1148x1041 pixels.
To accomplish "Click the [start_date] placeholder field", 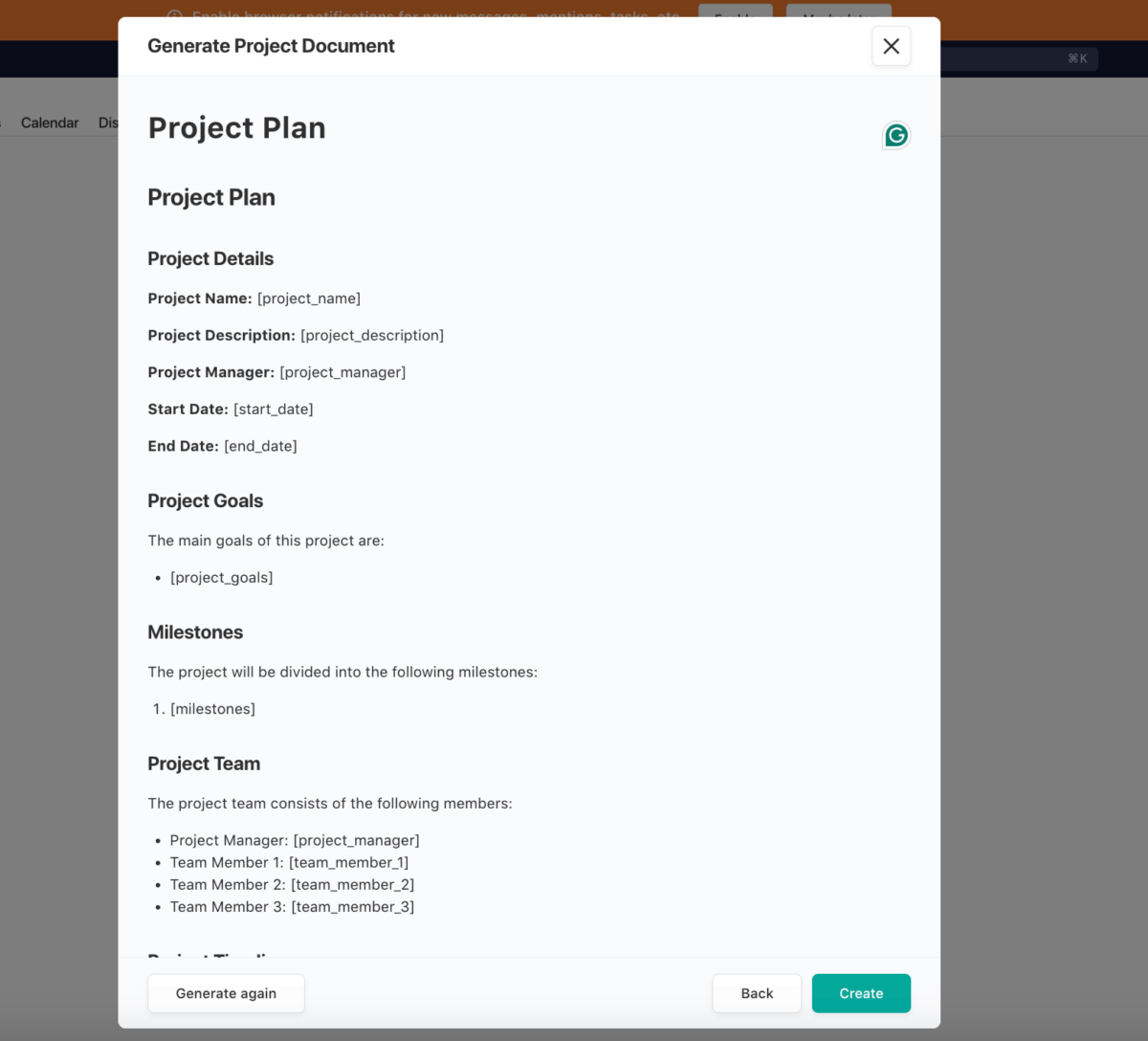I will coord(274,409).
